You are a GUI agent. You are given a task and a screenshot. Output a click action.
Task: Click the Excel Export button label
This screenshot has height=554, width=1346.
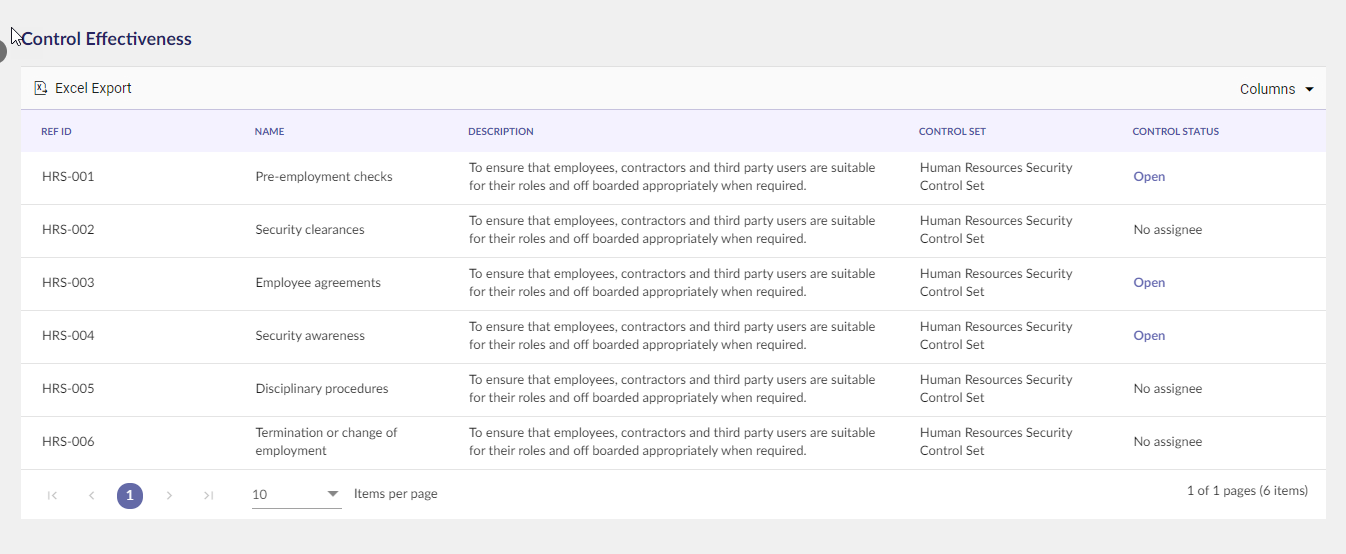tap(93, 88)
